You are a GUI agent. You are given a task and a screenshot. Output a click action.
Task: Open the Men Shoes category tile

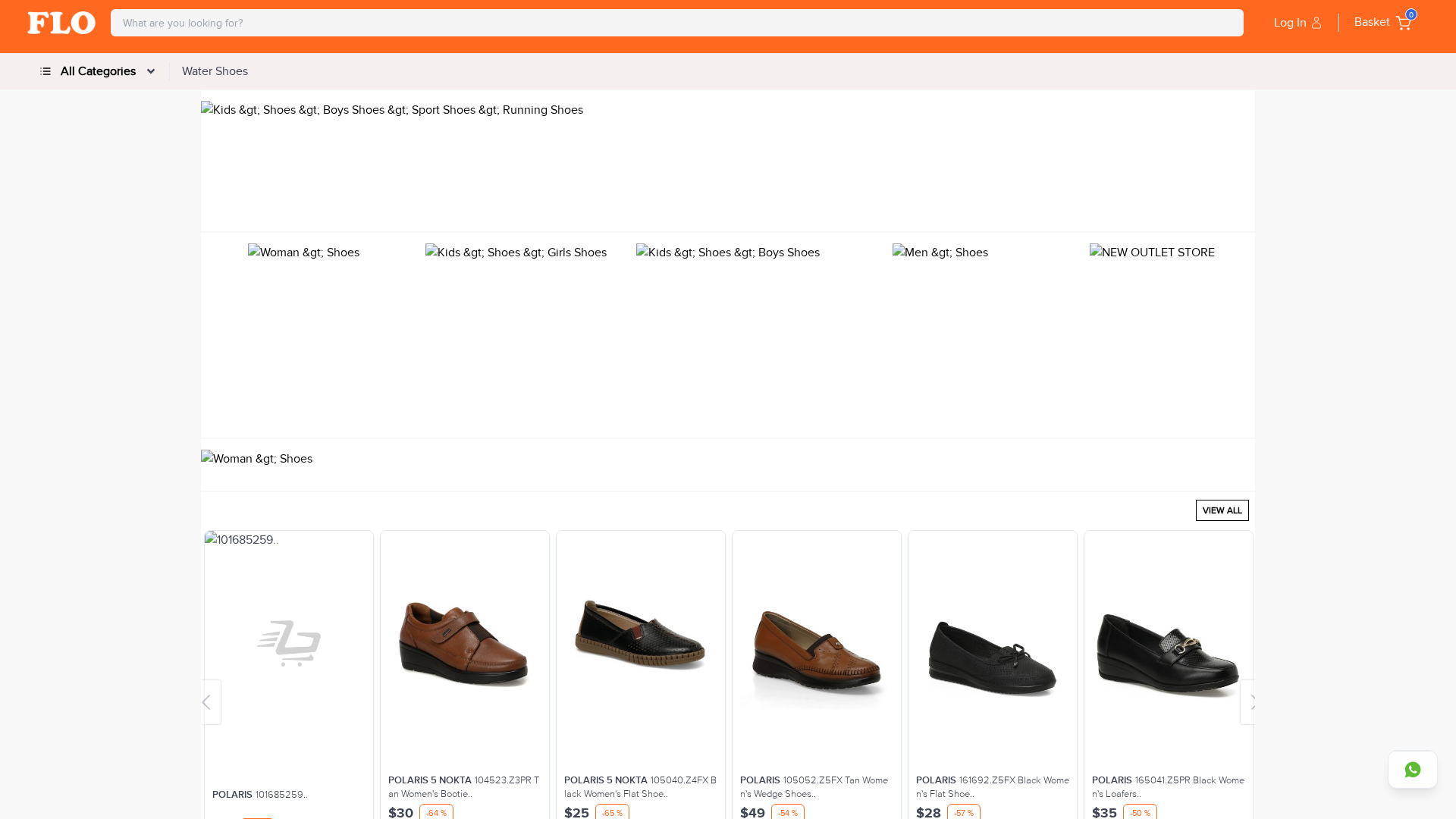point(940,253)
